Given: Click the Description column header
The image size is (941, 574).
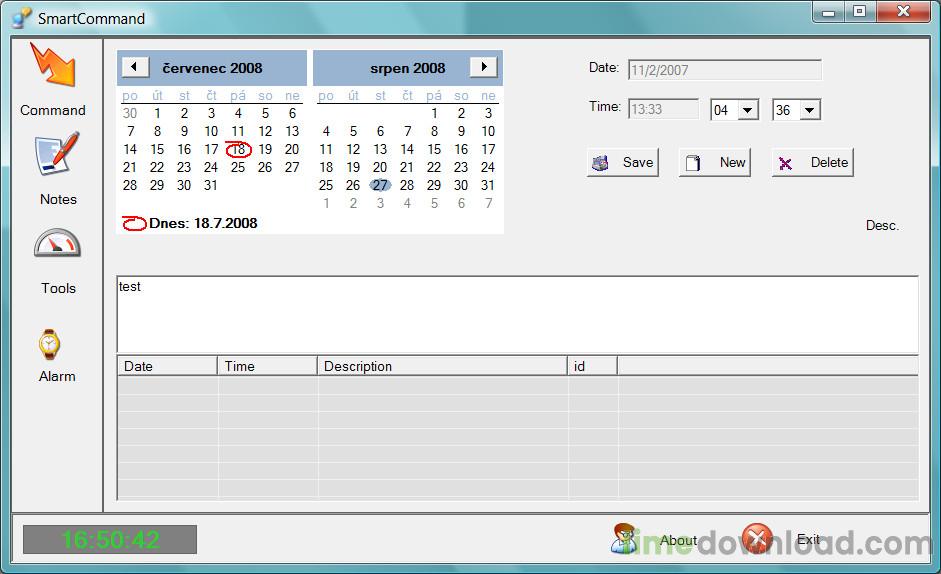Looking at the screenshot, I should (442, 366).
